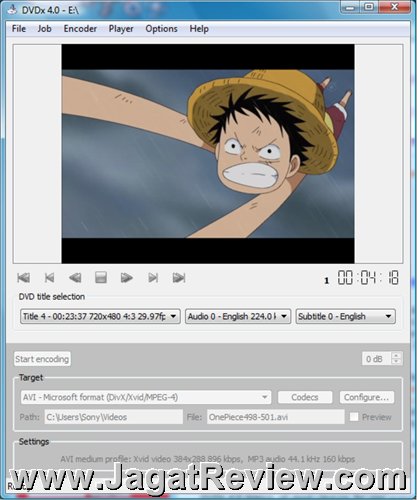Play forward with the double-right arrow icon
417x500 pixels.
pyautogui.click(x=127, y=278)
